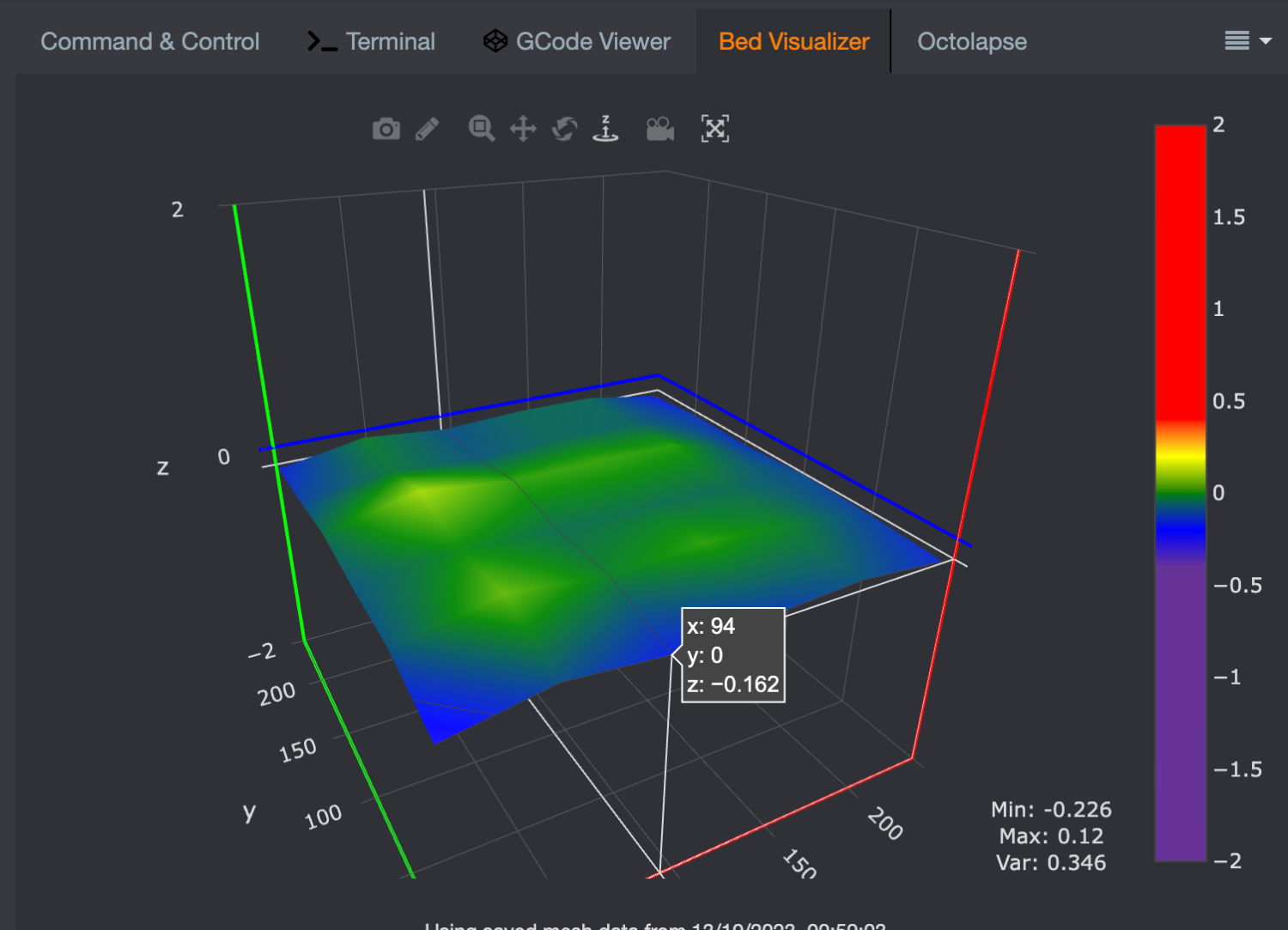Activate the Pan arrows tool
1288x930 pixels.
[522, 129]
